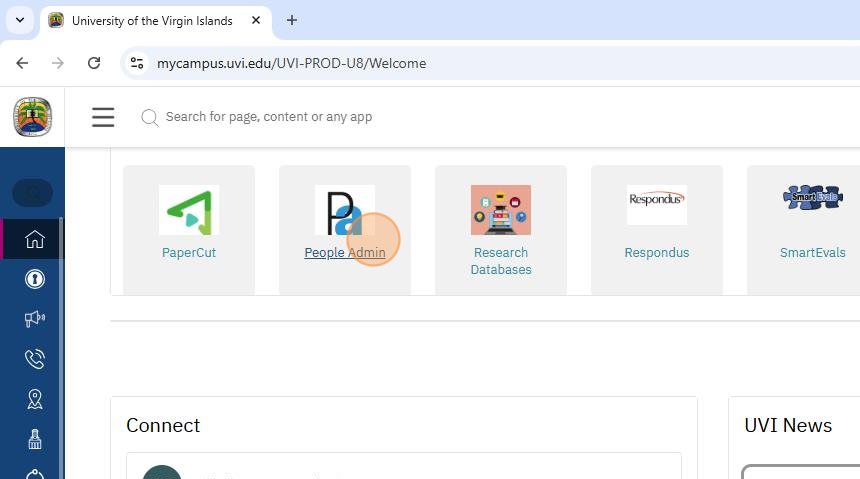Click the UVI seal logo
Screen dimensions: 860x479
click(33, 117)
